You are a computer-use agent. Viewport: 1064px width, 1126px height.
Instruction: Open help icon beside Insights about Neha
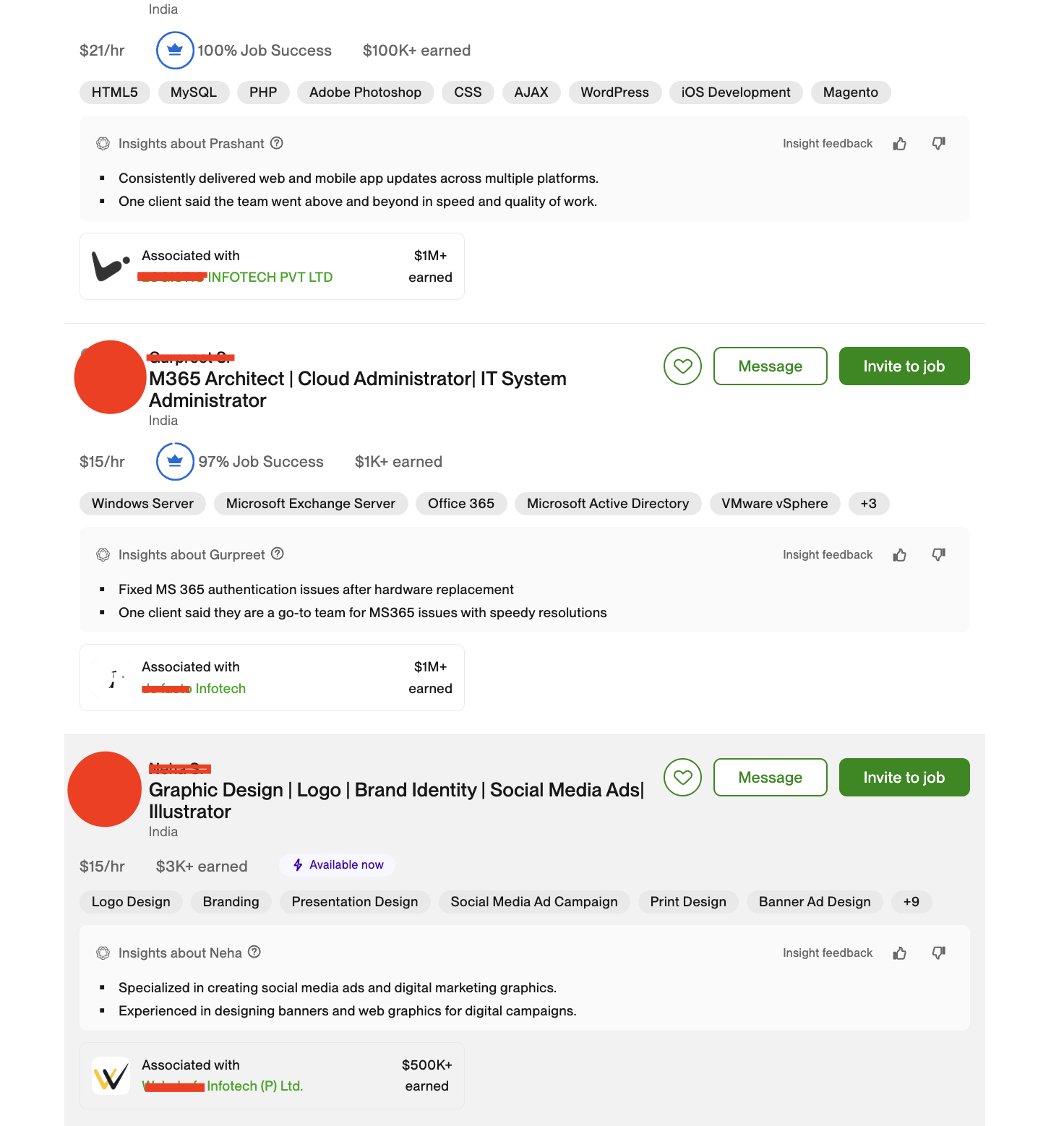pos(254,953)
